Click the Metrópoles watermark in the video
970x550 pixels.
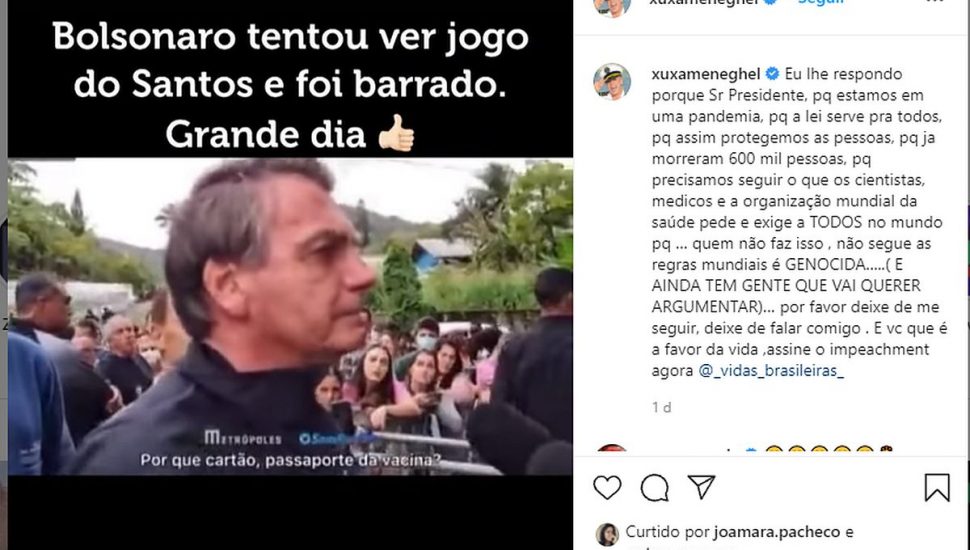click(x=243, y=438)
